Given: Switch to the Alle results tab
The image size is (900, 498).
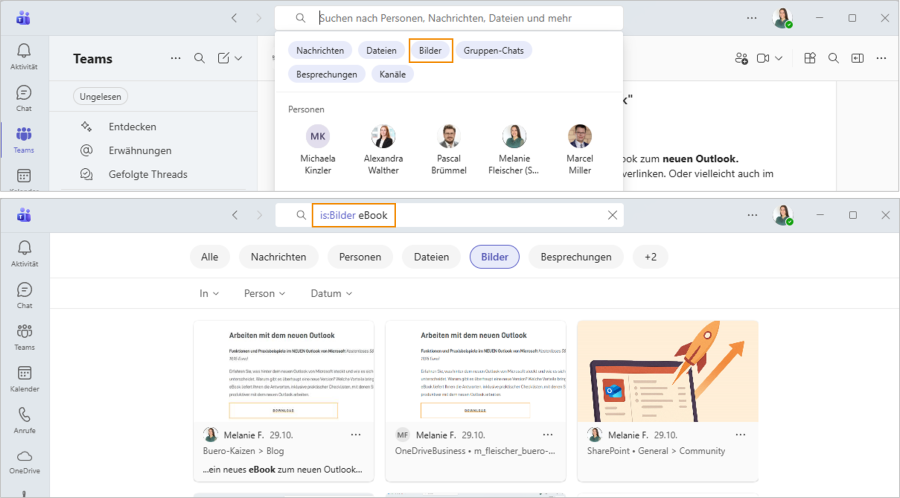Looking at the screenshot, I should point(209,257).
